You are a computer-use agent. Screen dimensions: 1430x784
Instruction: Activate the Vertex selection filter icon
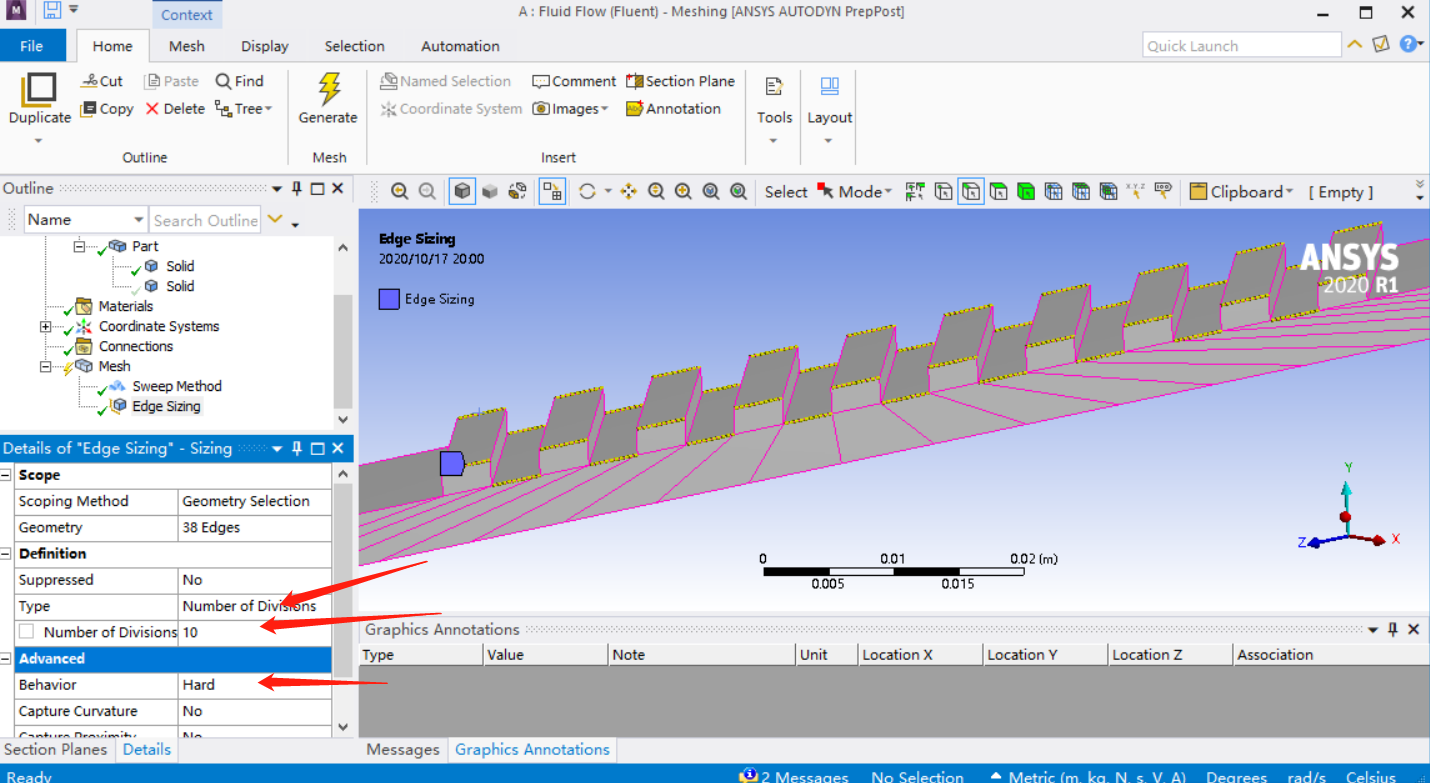coord(943,191)
